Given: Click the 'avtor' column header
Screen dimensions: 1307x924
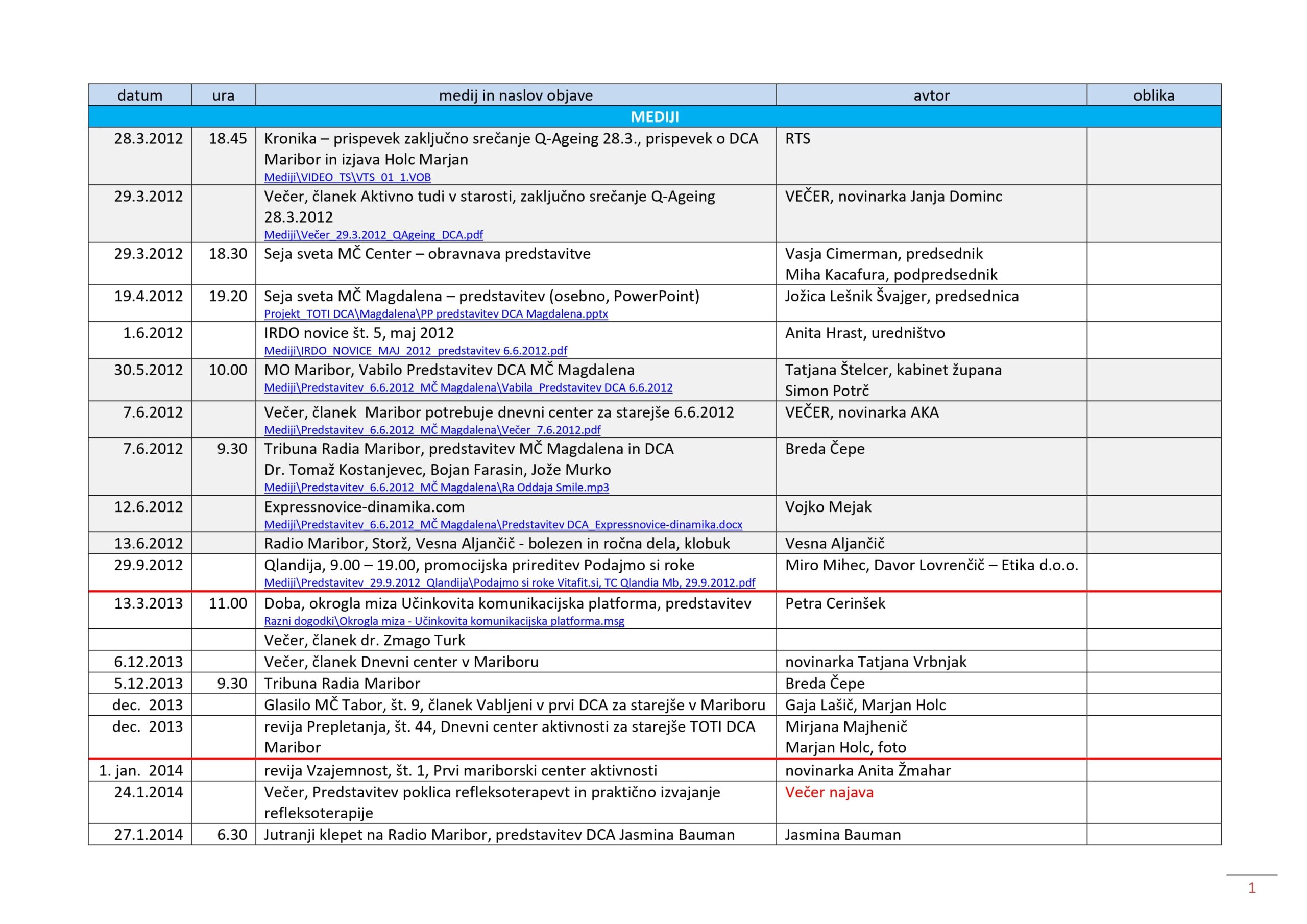Looking at the screenshot, I should (x=931, y=95).
